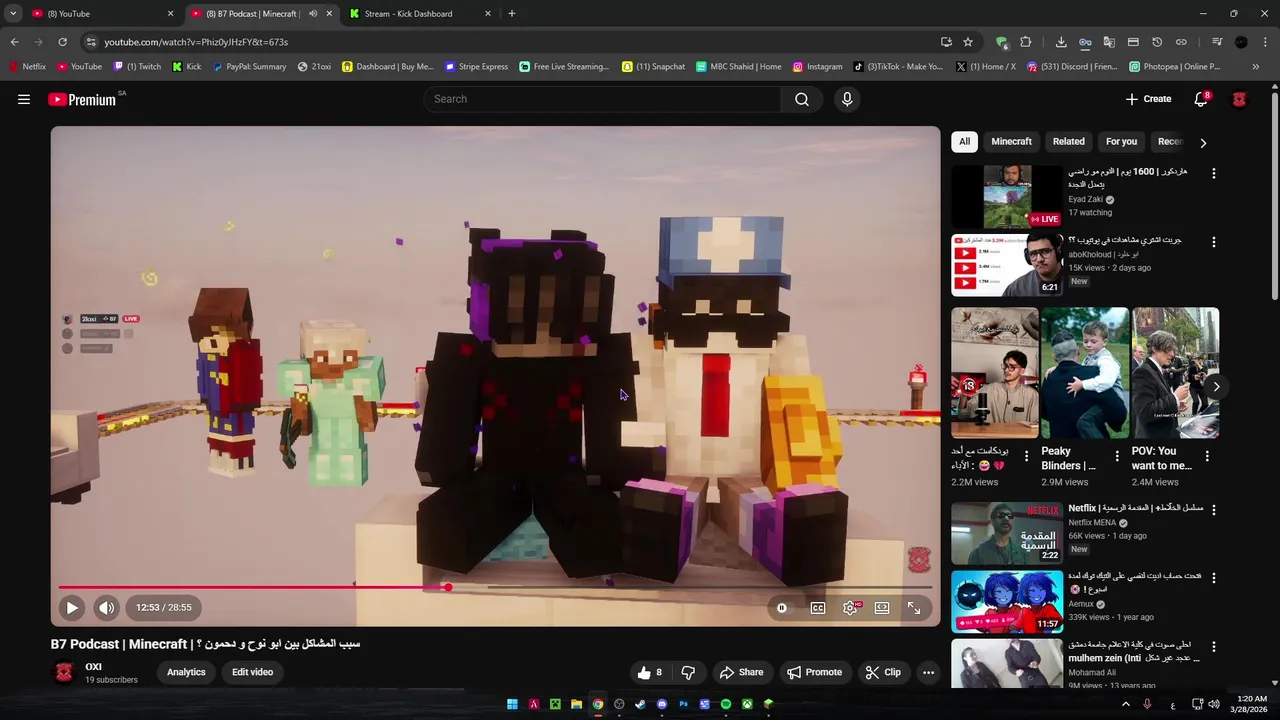1280x720 pixels.
Task: Start voice search with the microphone icon
Action: click(847, 99)
